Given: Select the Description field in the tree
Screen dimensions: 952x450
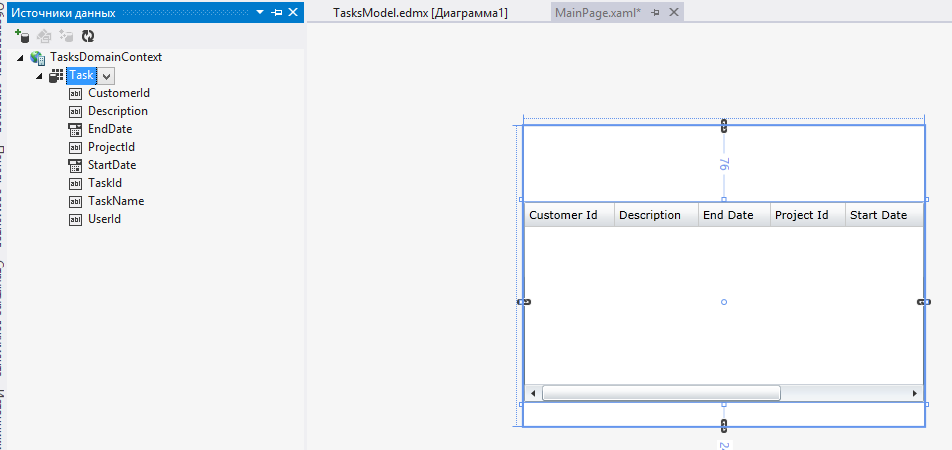Looking at the screenshot, I should [x=118, y=111].
